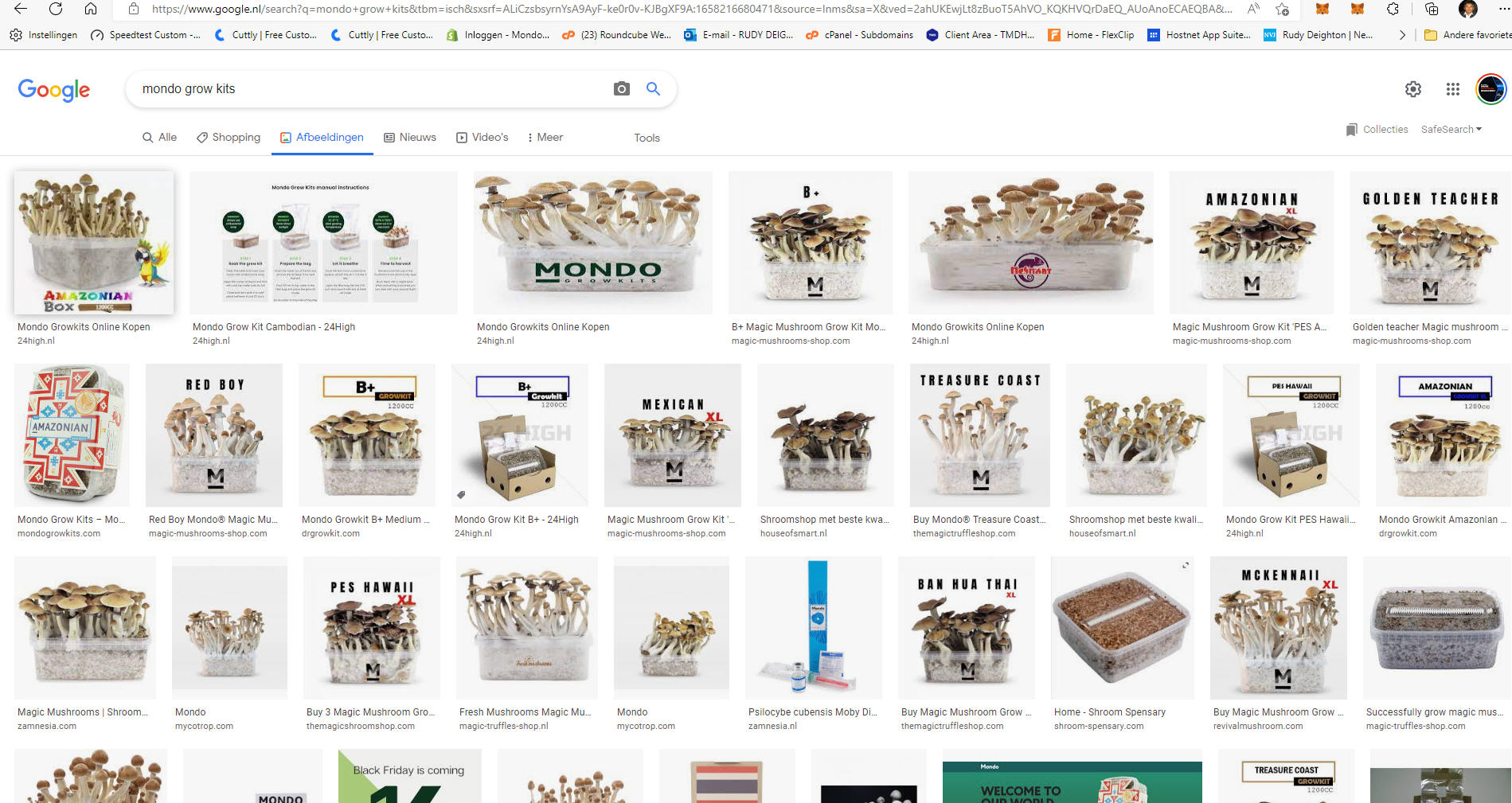Click the search-by-image camera icon

pyautogui.click(x=621, y=88)
